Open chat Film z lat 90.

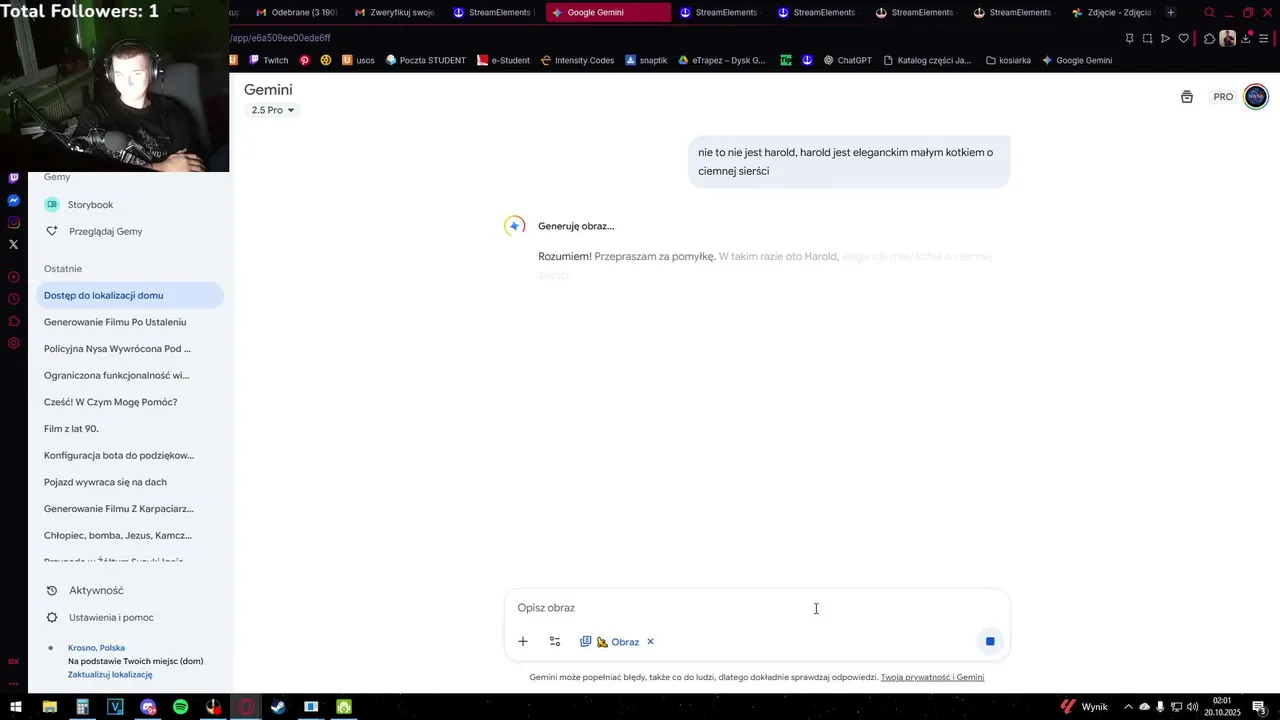71,429
